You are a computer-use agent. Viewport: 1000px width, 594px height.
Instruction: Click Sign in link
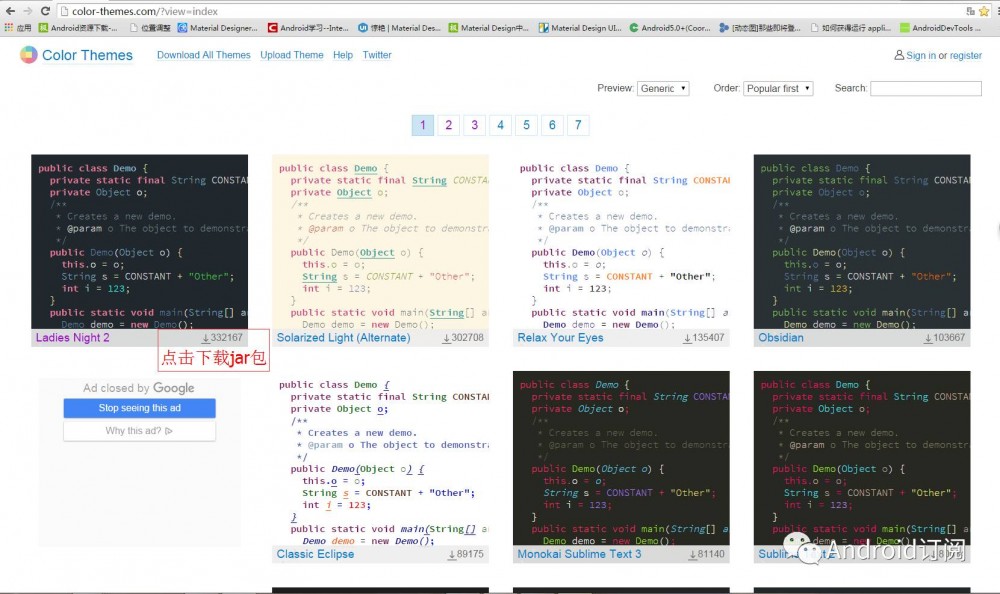tap(921, 56)
